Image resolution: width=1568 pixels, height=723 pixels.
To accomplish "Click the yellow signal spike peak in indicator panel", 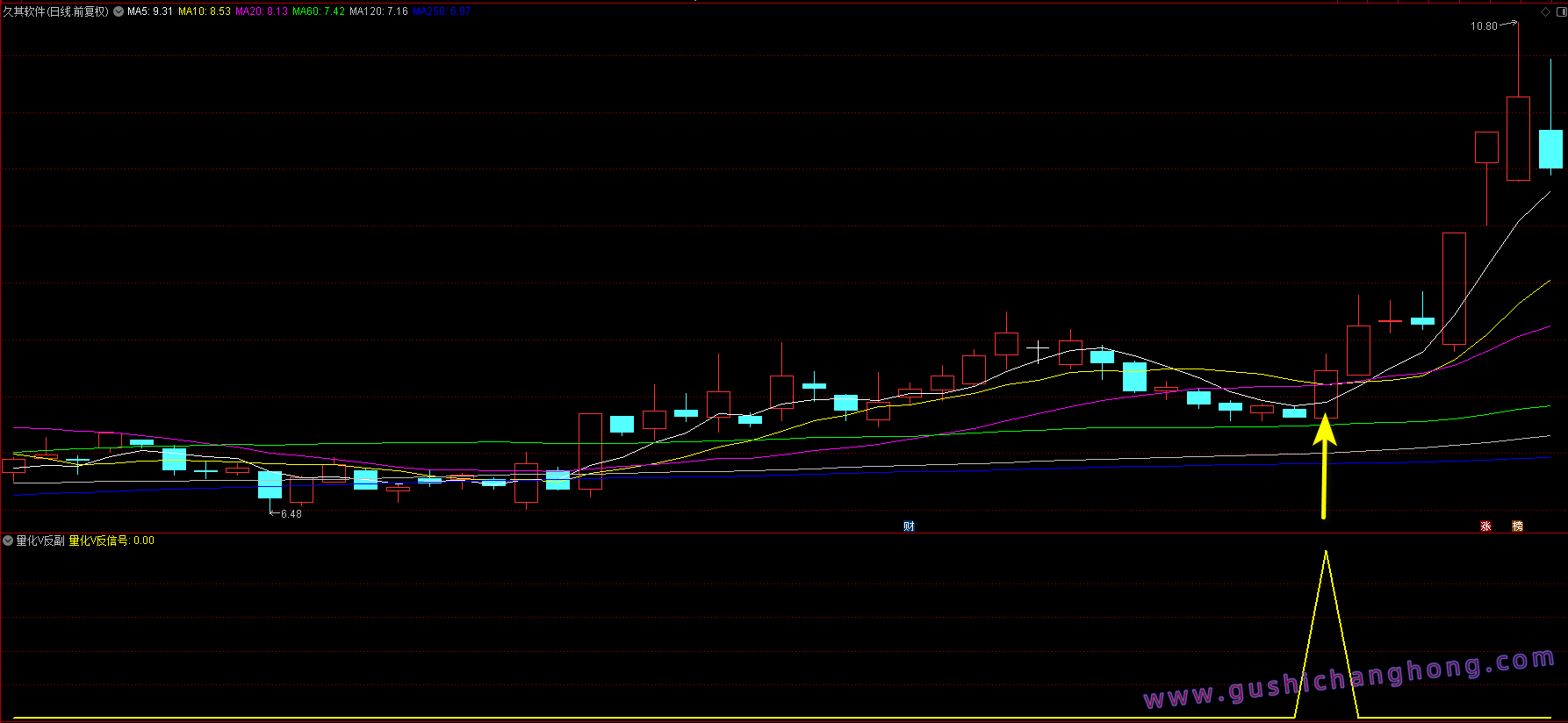I will coord(1326,553).
